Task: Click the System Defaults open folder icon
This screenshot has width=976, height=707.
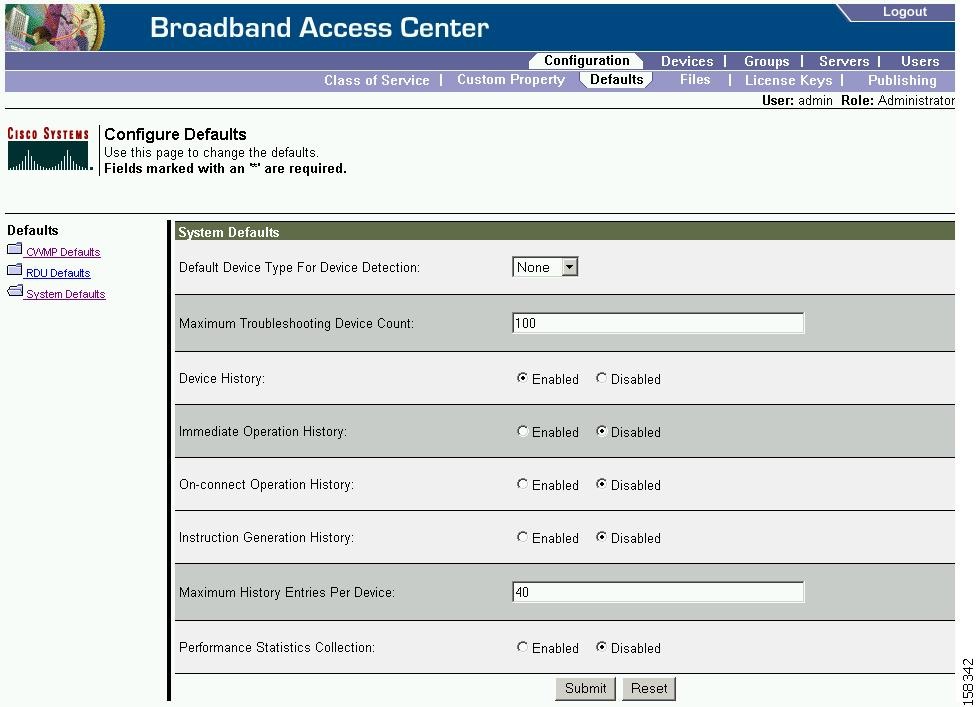Action: point(15,291)
